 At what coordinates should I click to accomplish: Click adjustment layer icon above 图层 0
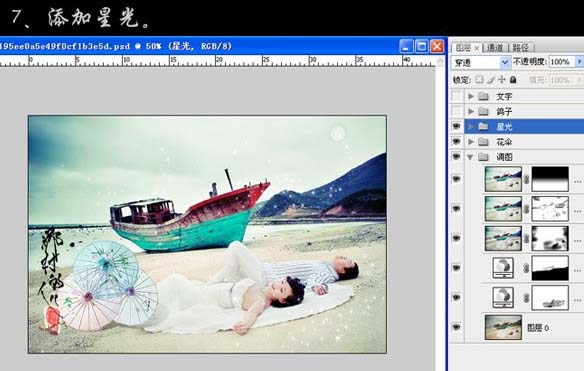[503, 298]
